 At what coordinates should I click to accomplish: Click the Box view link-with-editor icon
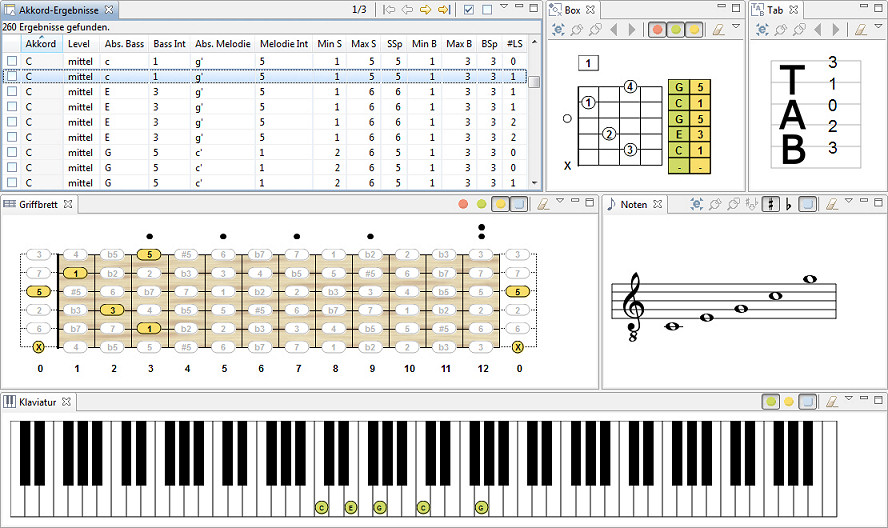pyautogui.click(x=558, y=29)
